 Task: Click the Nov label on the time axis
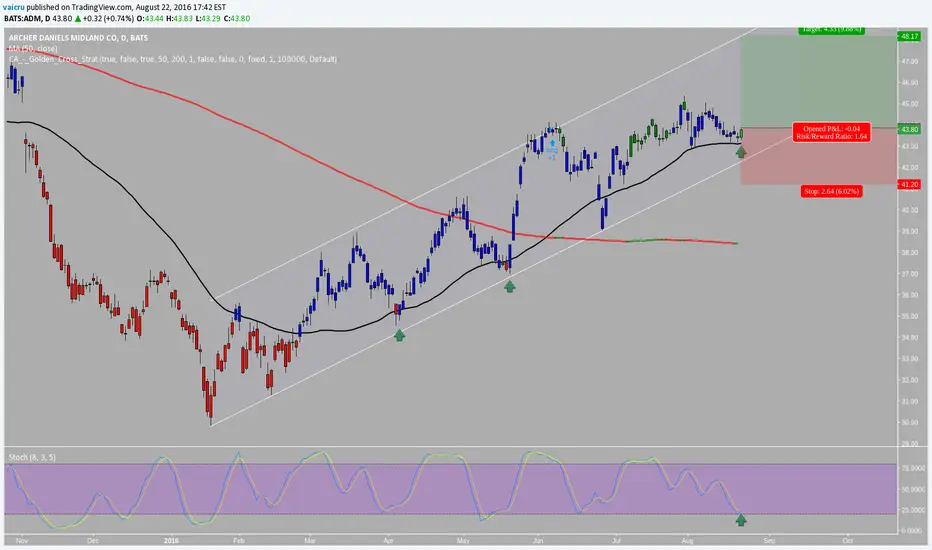pyautogui.click(x=22, y=541)
